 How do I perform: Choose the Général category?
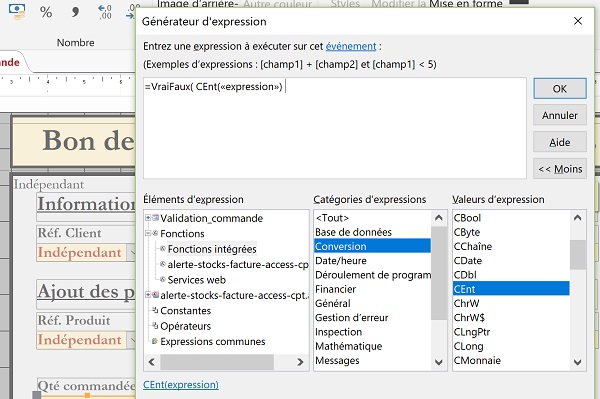pyautogui.click(x=372, y=303)
